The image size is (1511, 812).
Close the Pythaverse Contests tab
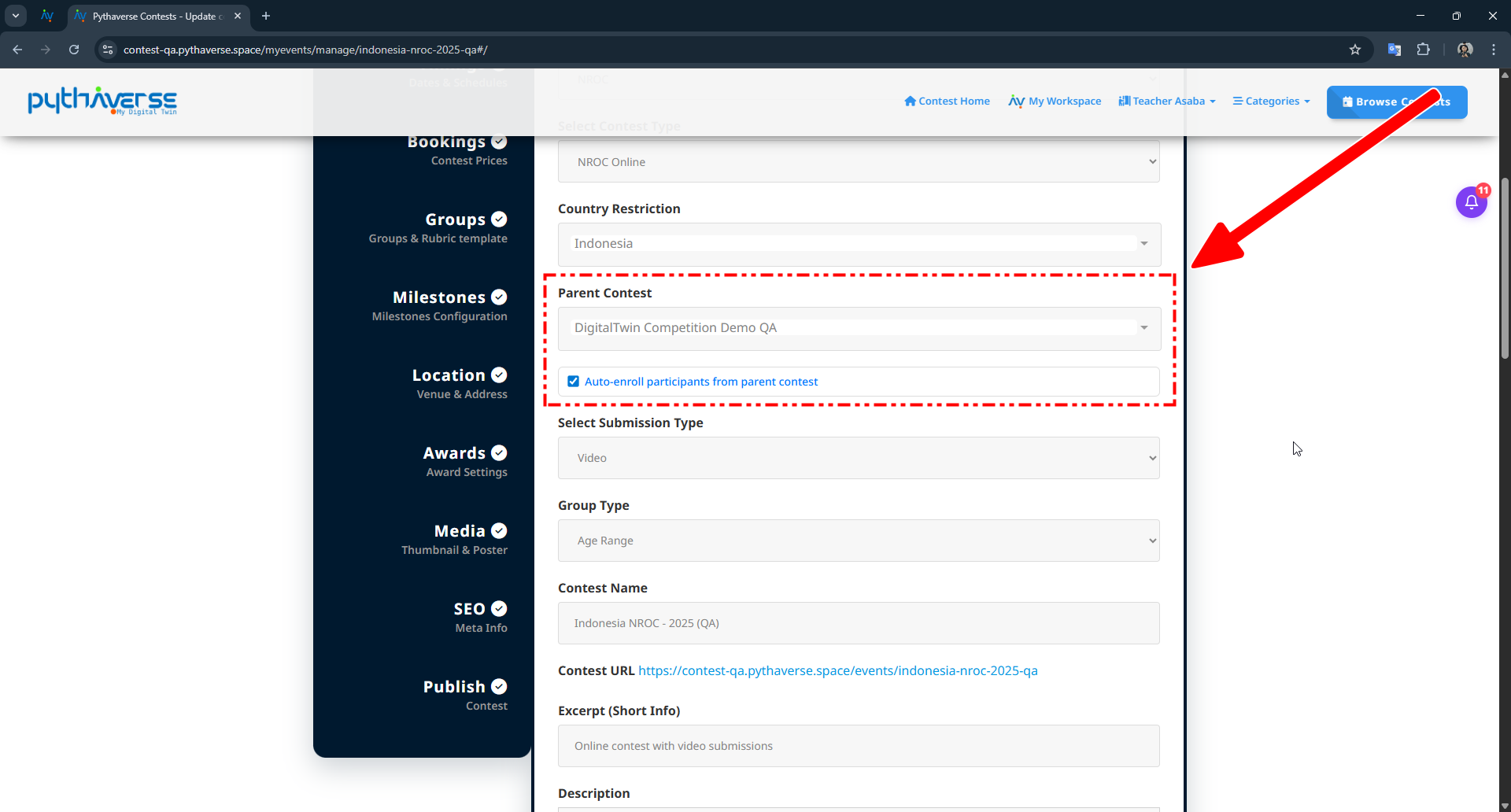click(x=238, y=16)
